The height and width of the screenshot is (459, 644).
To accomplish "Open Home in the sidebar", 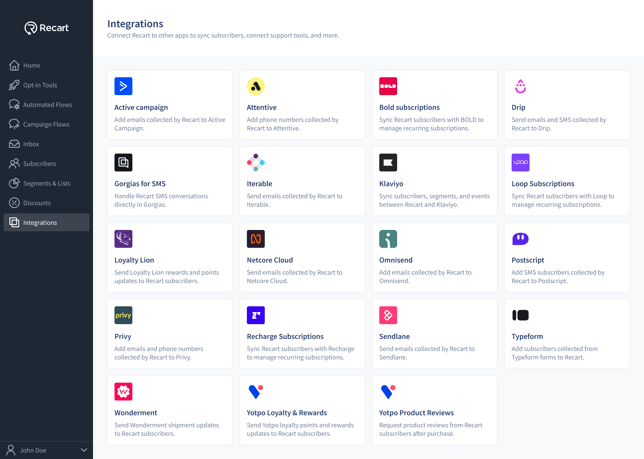I will click(46, 65).
